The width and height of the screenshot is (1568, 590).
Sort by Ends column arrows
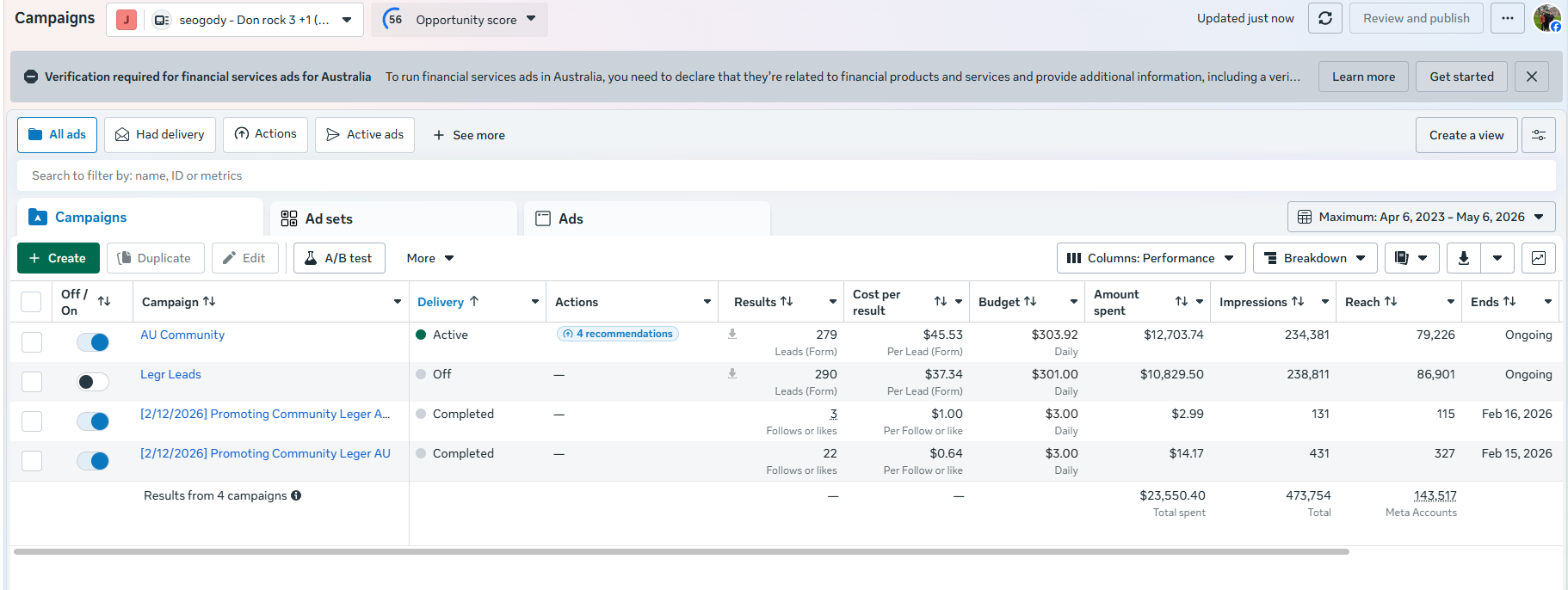click(1509, 301)
